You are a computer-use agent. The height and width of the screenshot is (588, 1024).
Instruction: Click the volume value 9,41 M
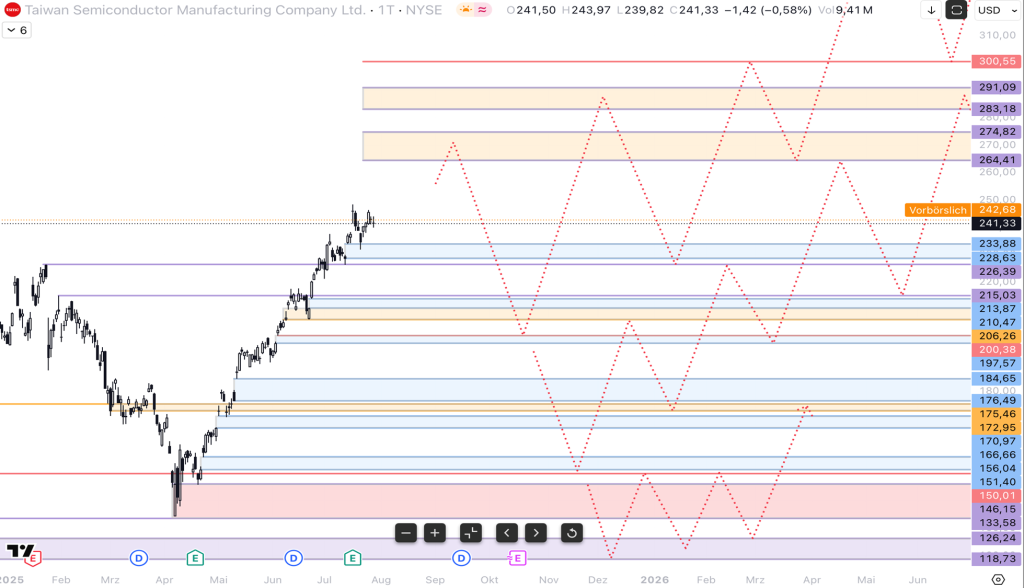pyautogui.click(x=854, y=10)
